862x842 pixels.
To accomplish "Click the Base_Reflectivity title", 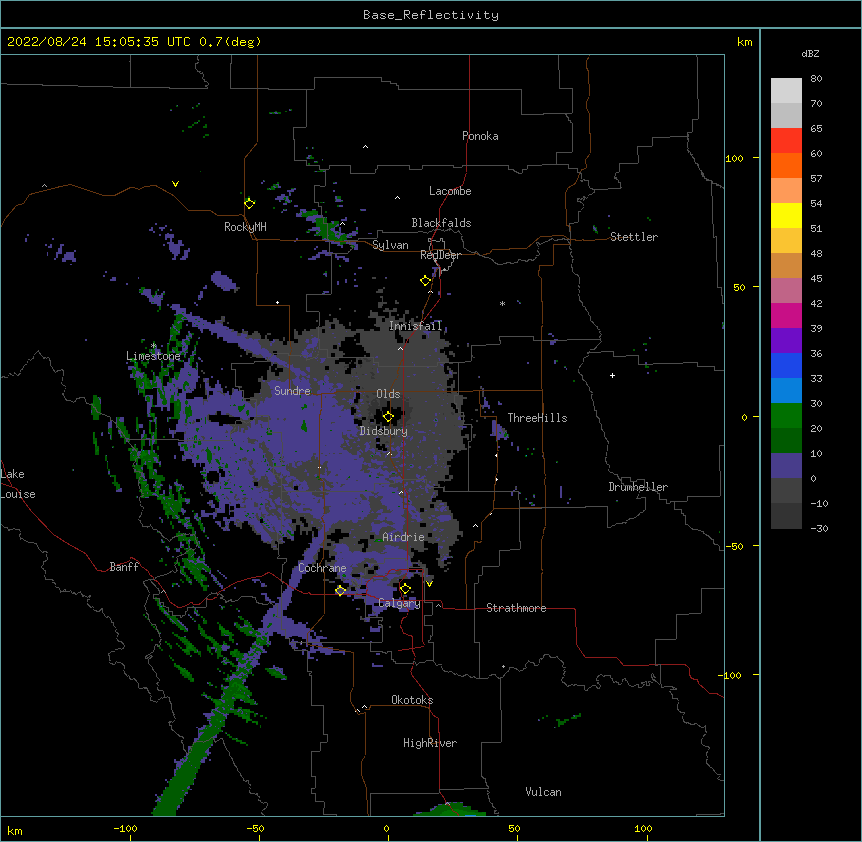I will click(431, 15).
